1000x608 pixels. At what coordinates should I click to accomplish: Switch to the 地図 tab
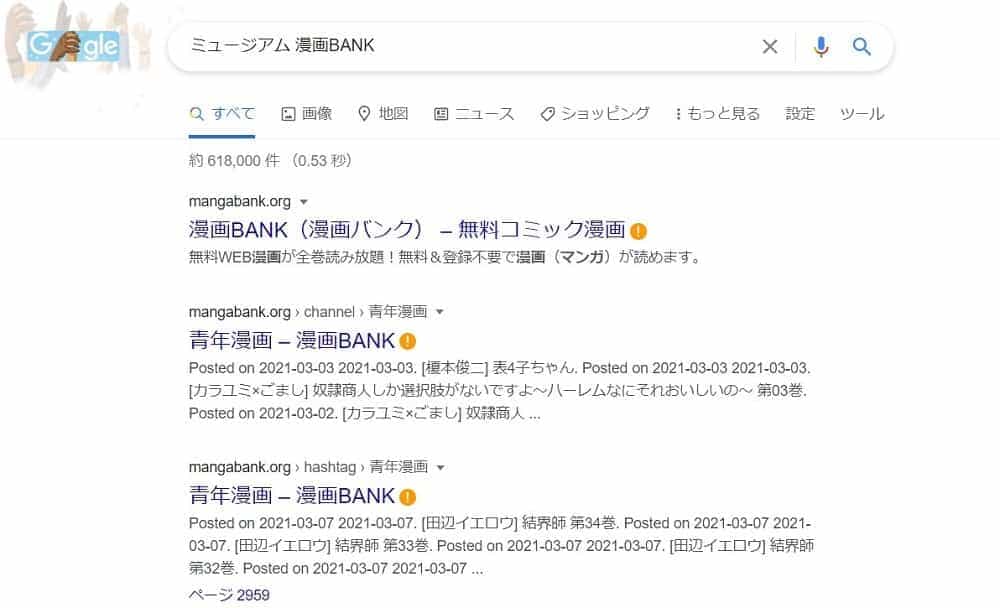383,114
